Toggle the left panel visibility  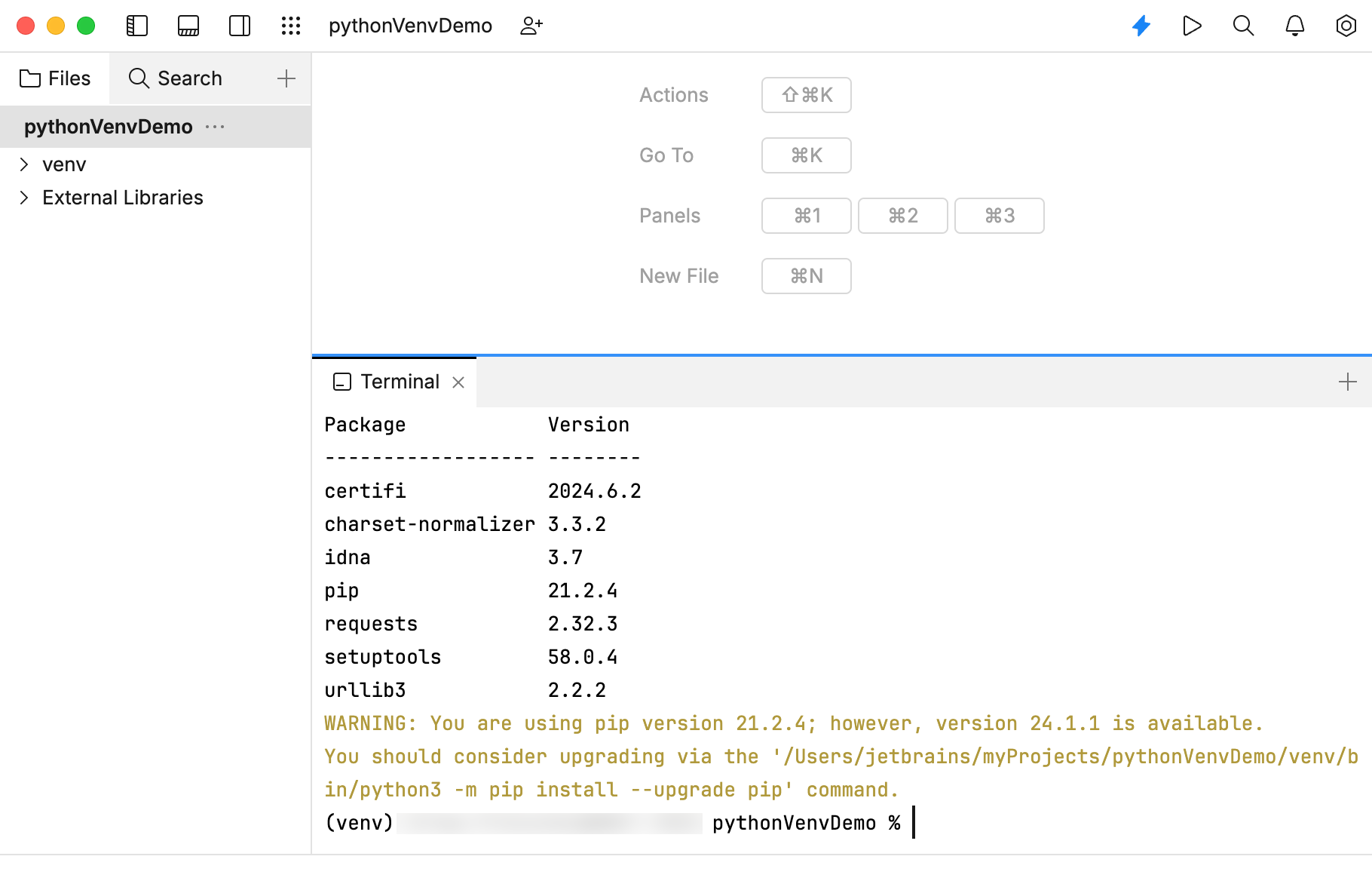[x=137, y=25]
